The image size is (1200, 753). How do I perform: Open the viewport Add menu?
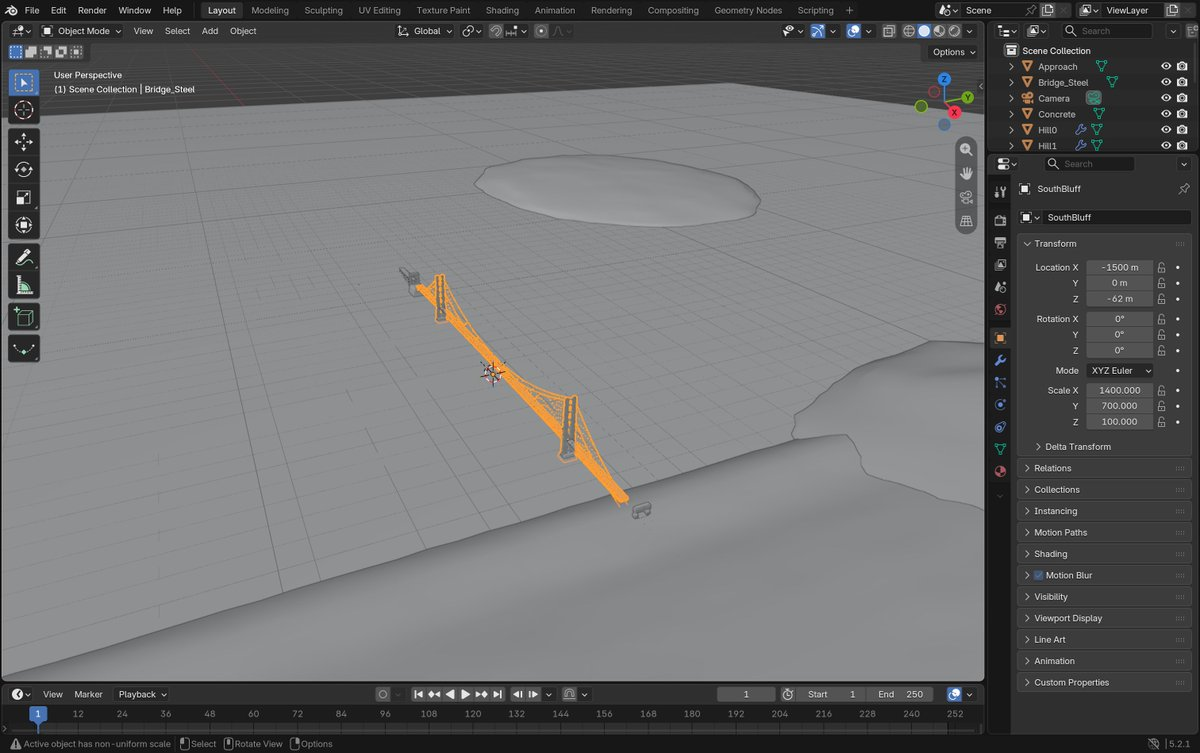pyautogui.click(x=210, y=31)
